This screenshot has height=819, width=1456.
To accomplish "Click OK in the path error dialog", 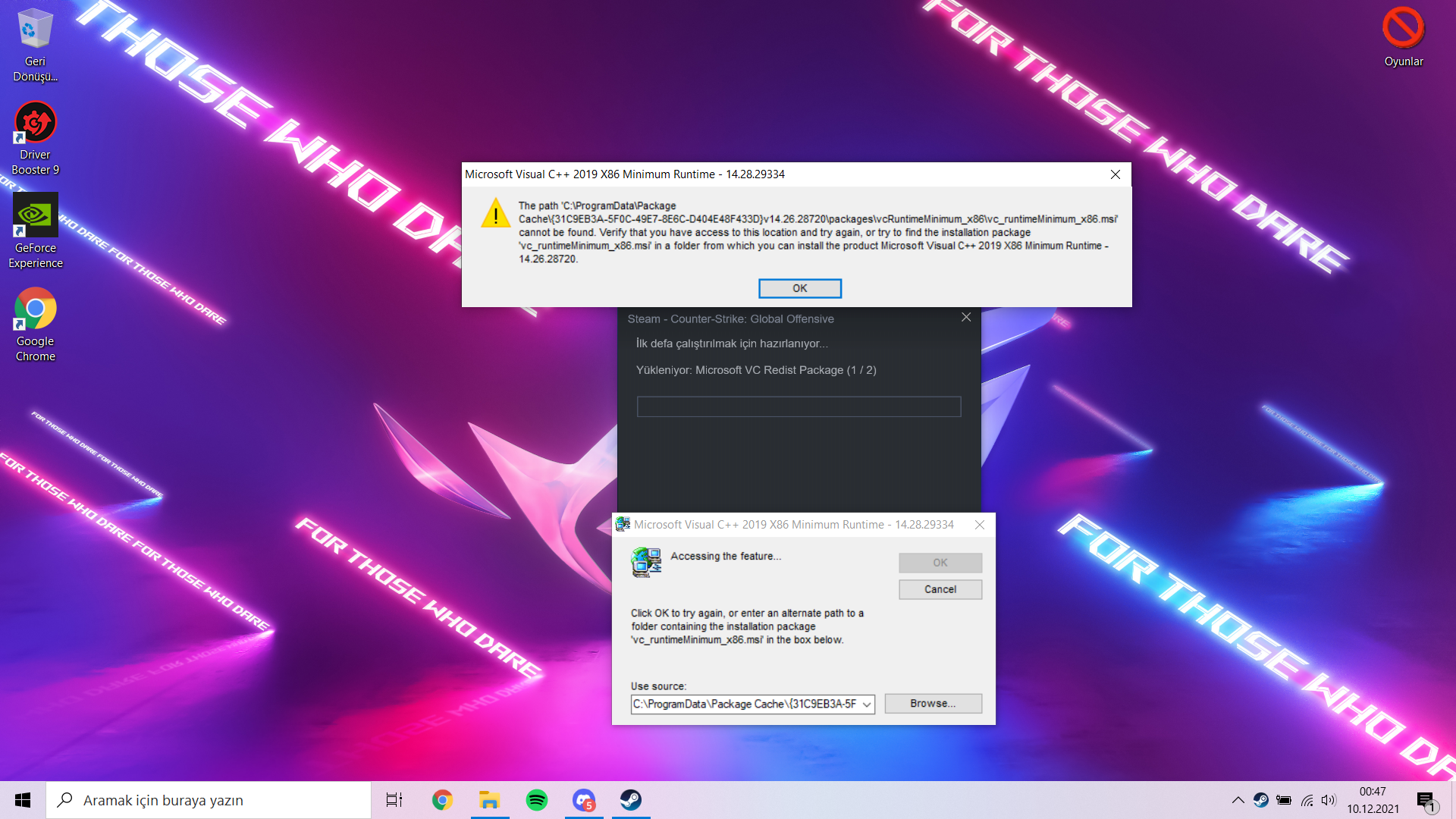I will click(799, 288).
